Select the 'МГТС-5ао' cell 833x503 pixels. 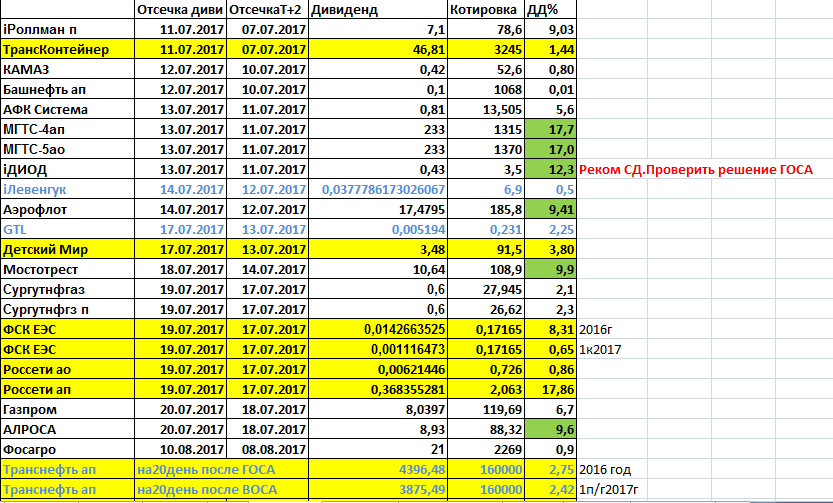(67, 149)
